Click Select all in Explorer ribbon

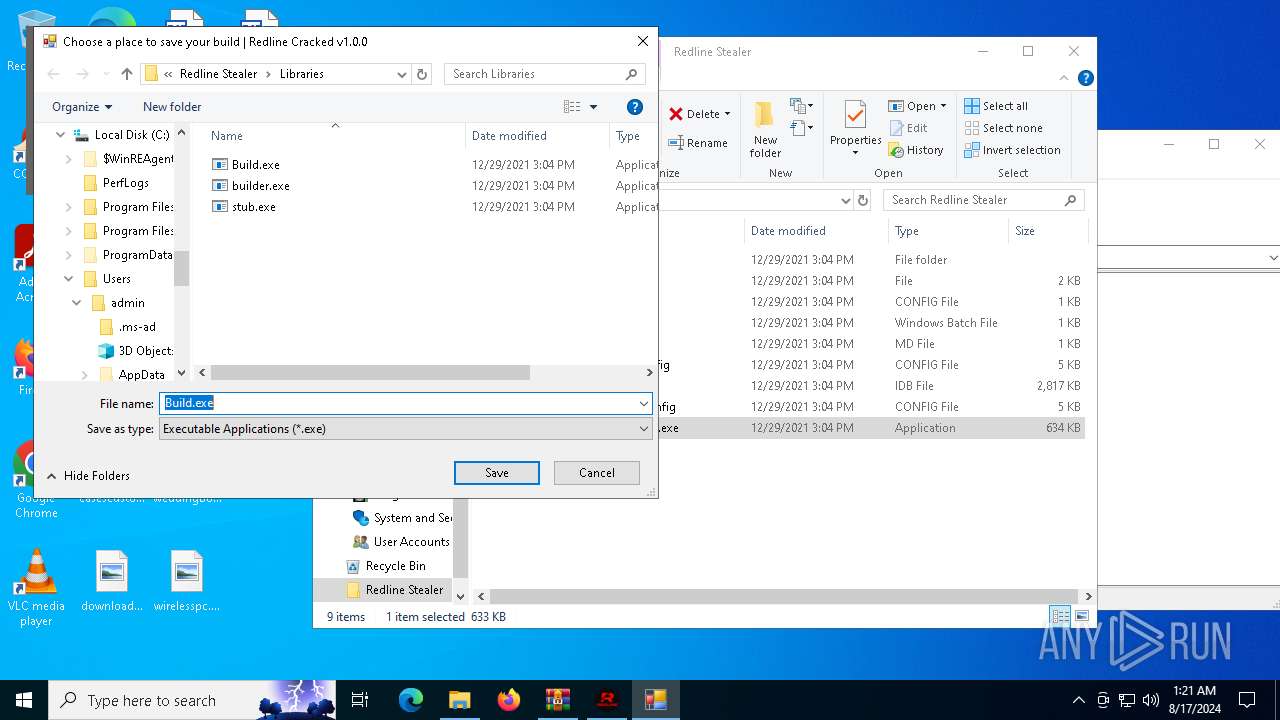tap(996, 106)
